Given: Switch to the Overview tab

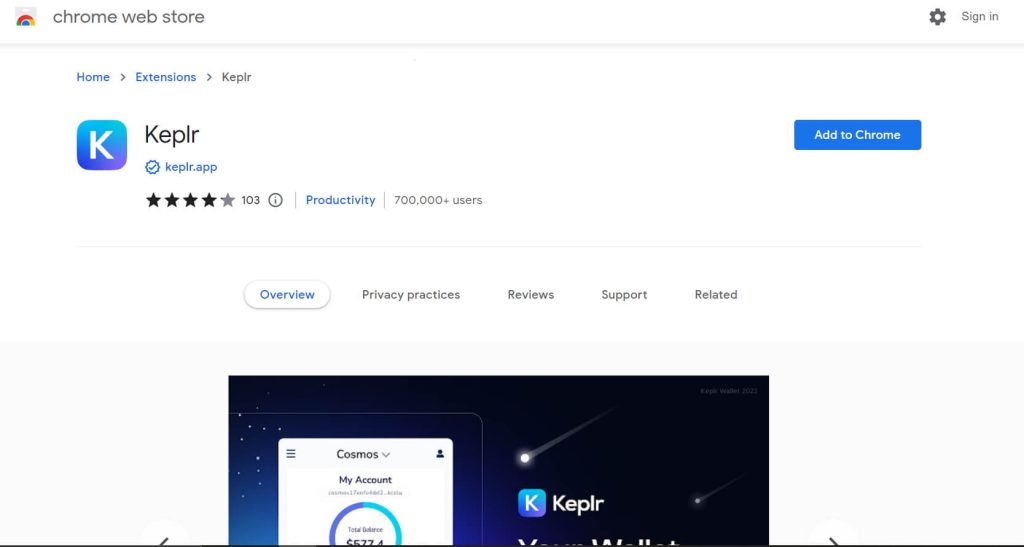Looking at the screenshot, I should pyautogui.click(x=287, y=294).
